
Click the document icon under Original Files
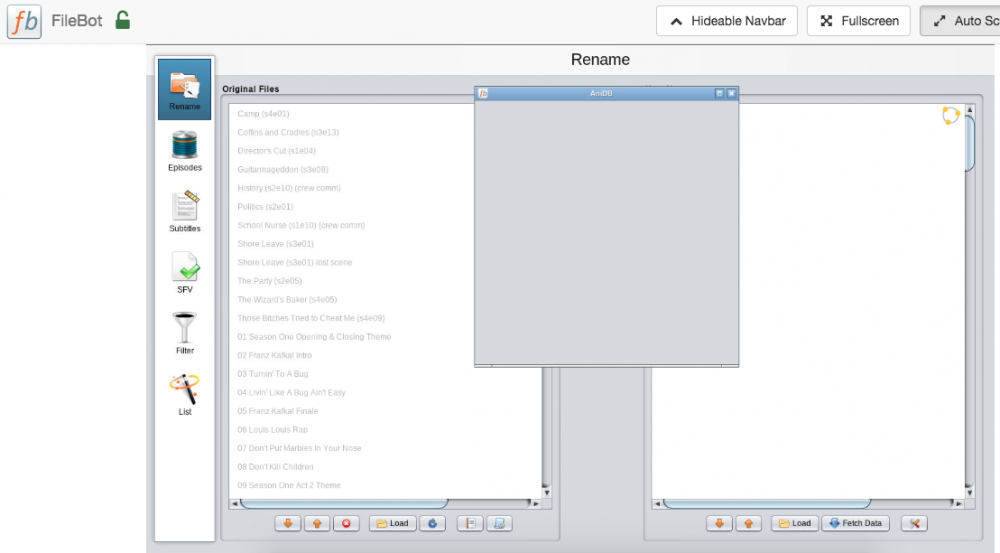tap(499, 524)
